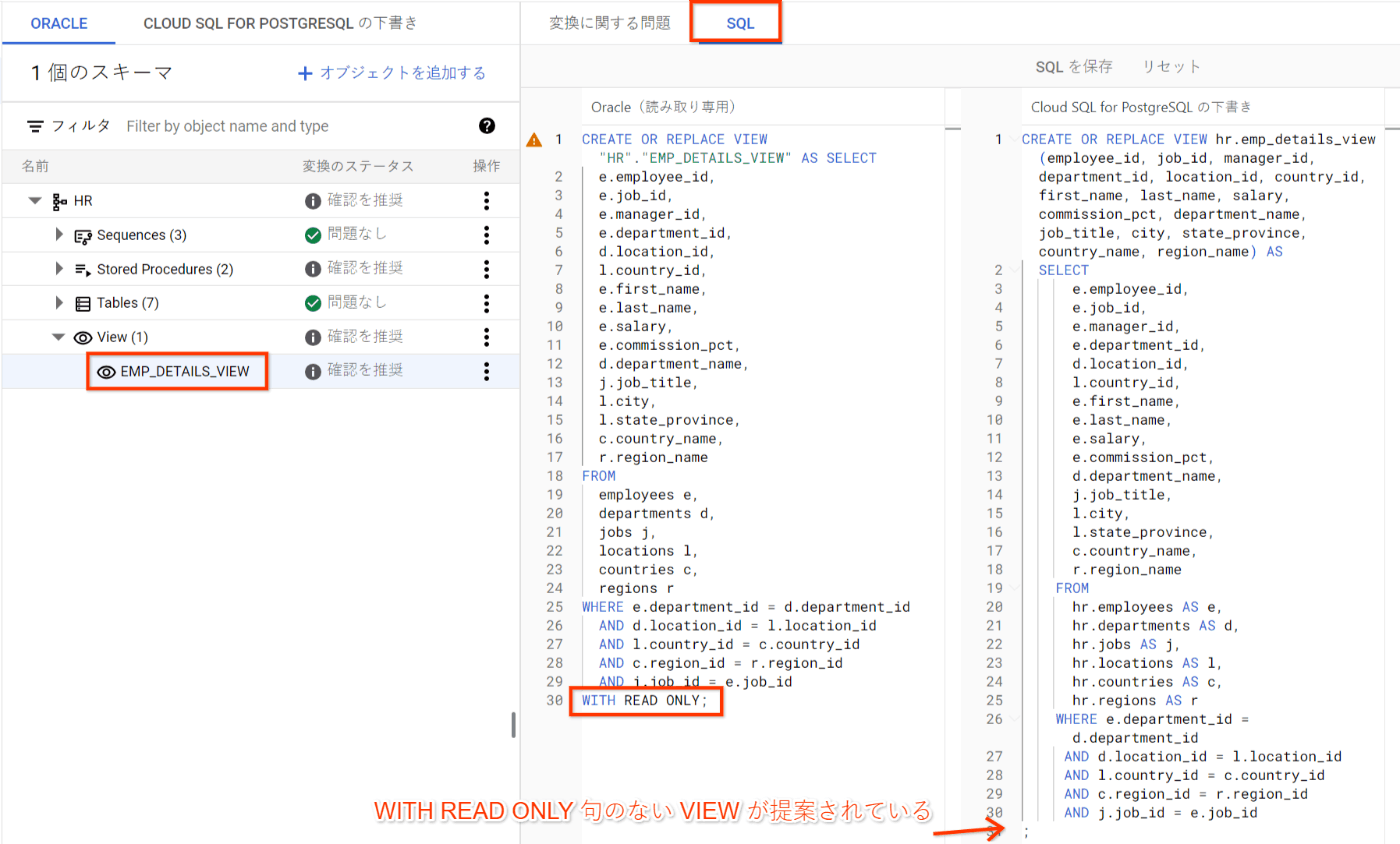Click the info status icon on HR row

click(313, 201)
